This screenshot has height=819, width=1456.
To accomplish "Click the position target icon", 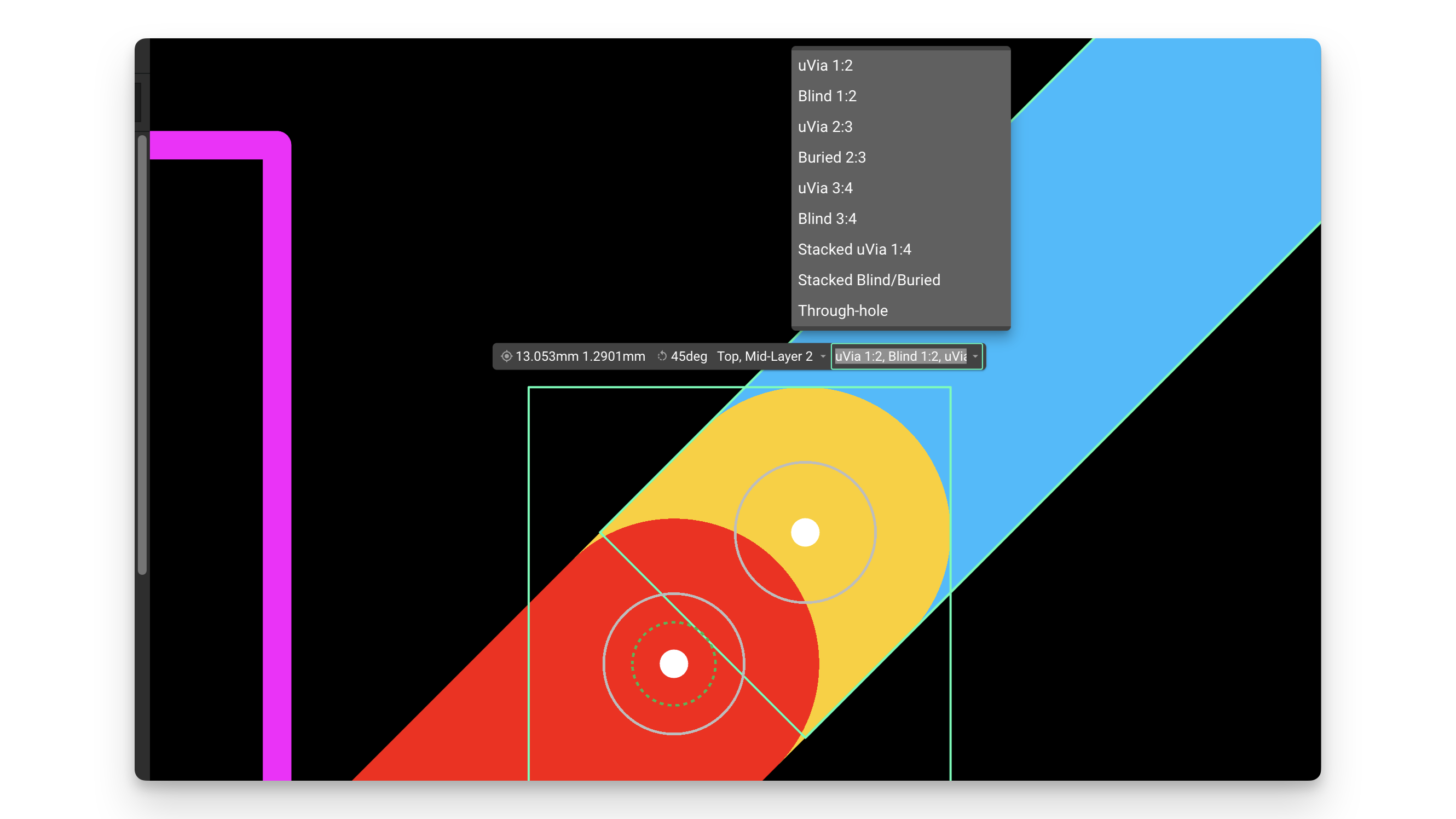I will tap(506, 356).
